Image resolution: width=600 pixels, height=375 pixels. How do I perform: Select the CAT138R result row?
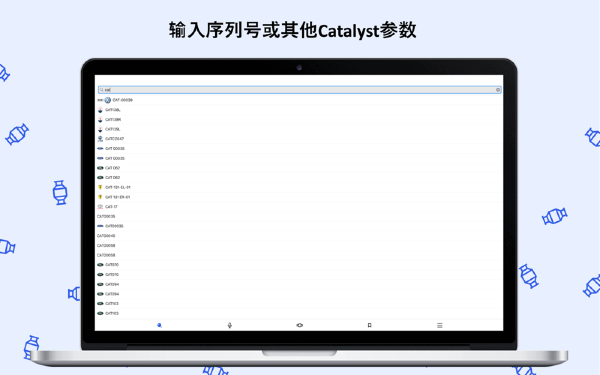pyautogui.click(x=300, y=119)
